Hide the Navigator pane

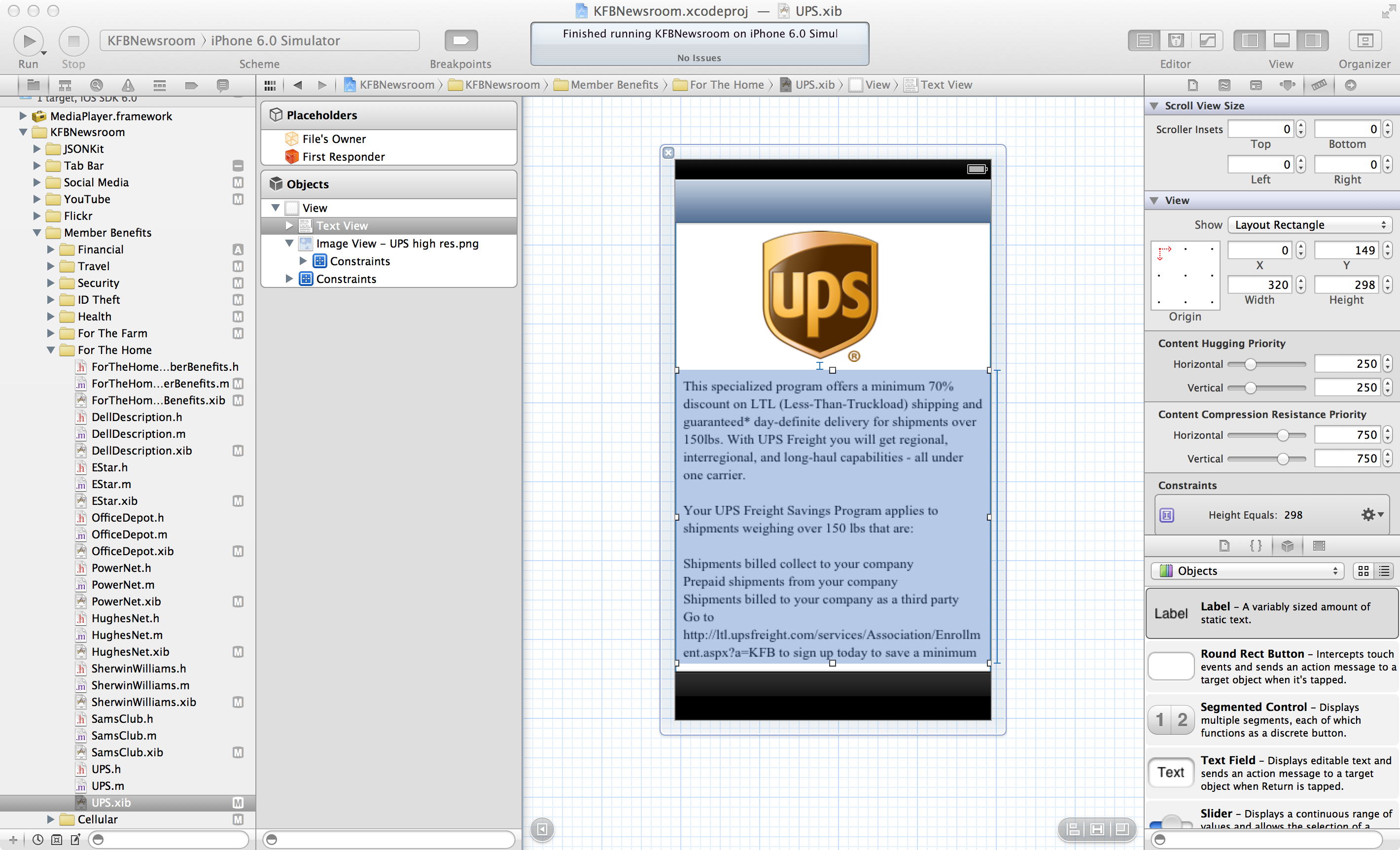tap(1250, 40)
